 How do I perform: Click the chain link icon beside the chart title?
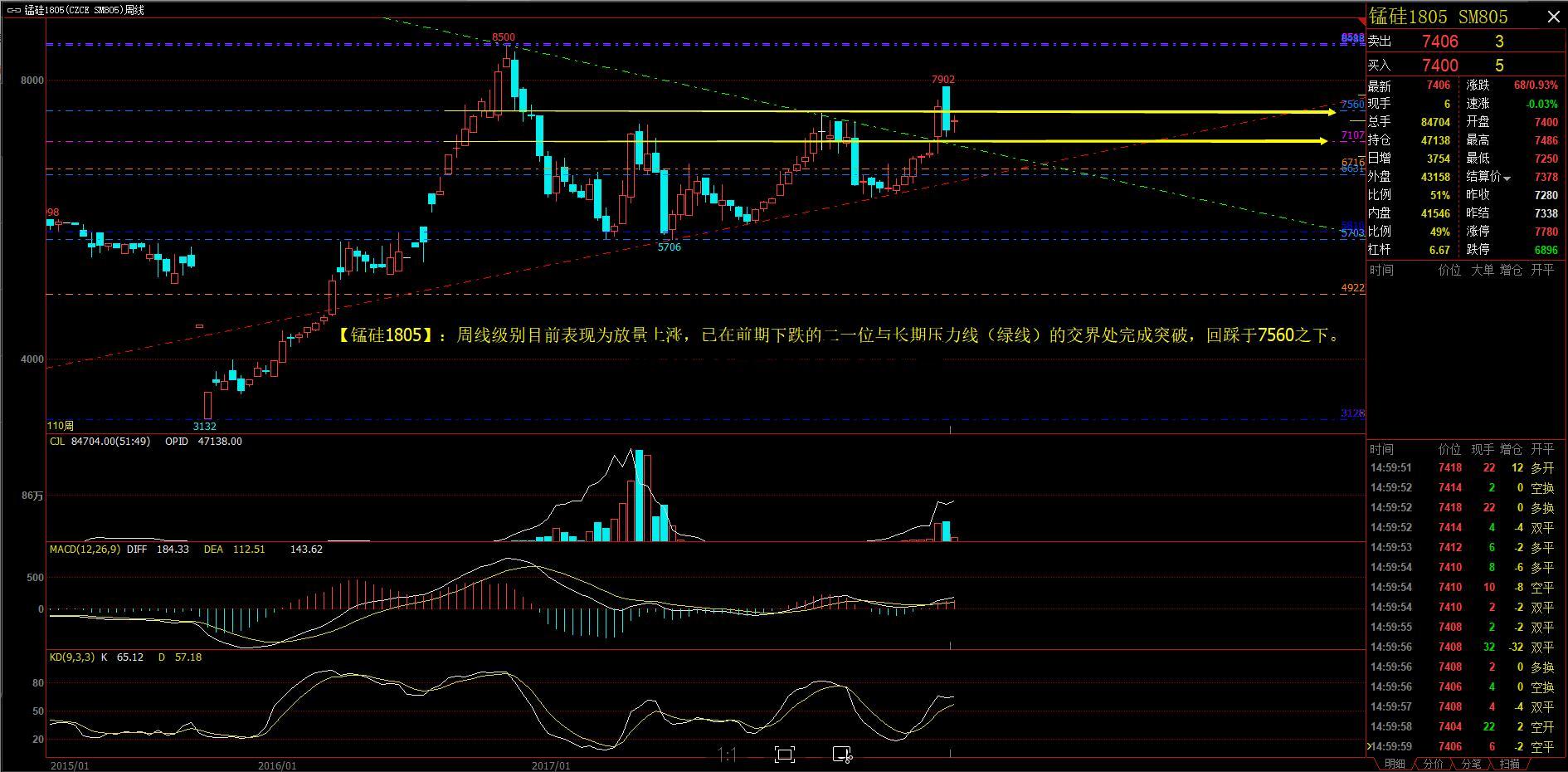14,10
